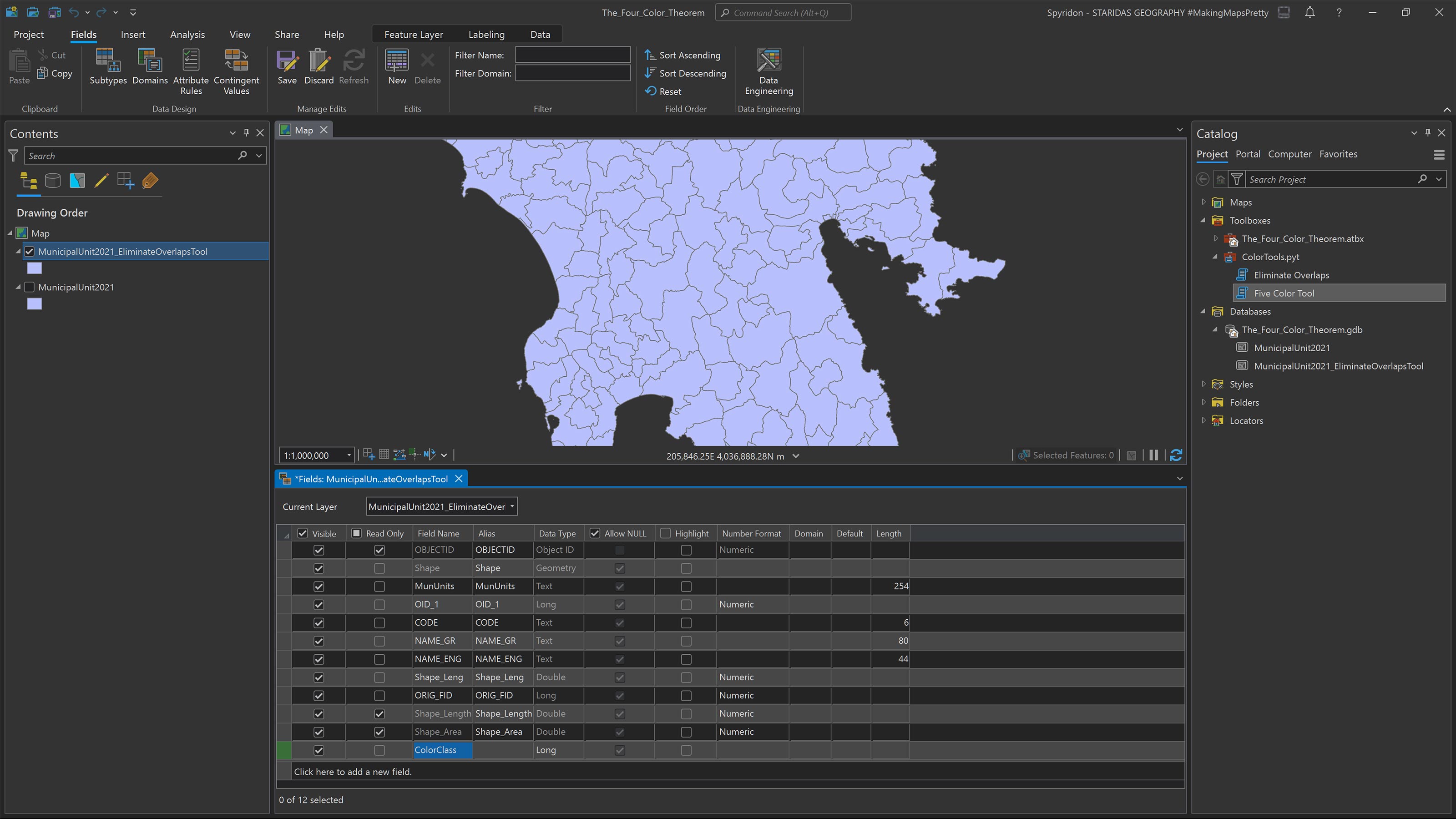Viewport: 1456px width, 819px height.
Task: Click the map refresh icon
Action: [x=1176, y=455]
